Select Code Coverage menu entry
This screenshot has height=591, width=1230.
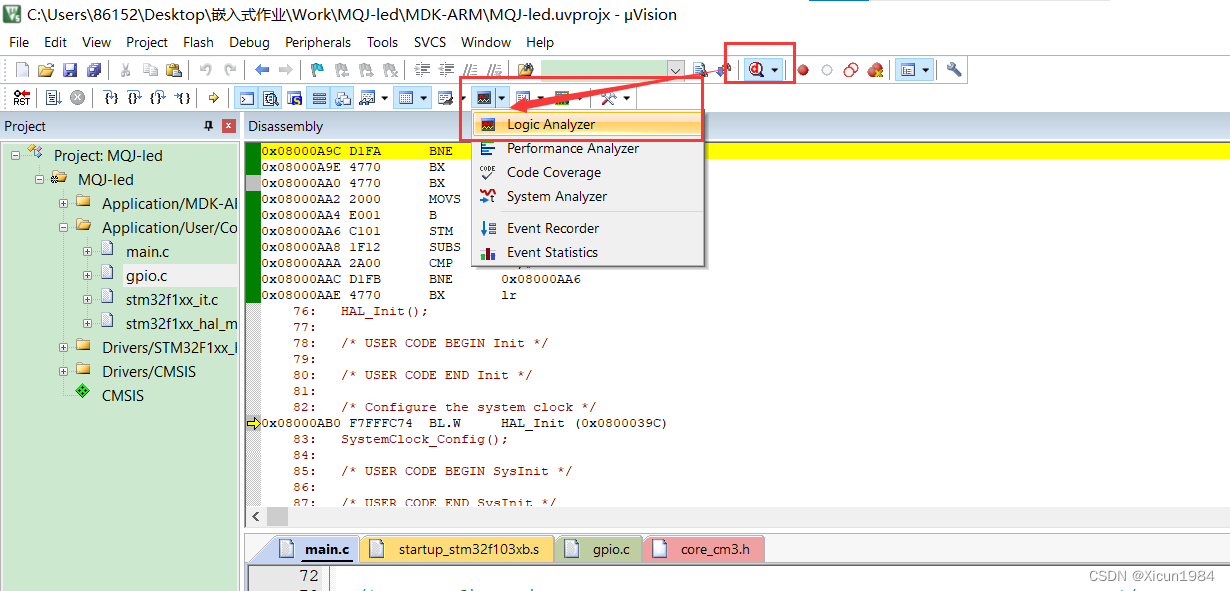click(588, 172)
